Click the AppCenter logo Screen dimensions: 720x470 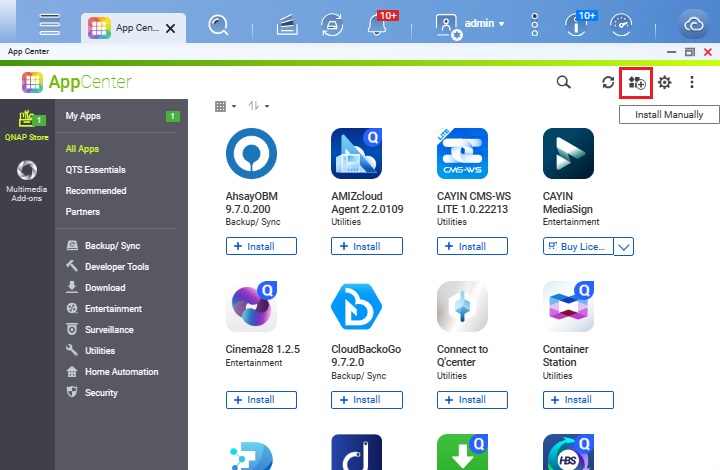77,82
